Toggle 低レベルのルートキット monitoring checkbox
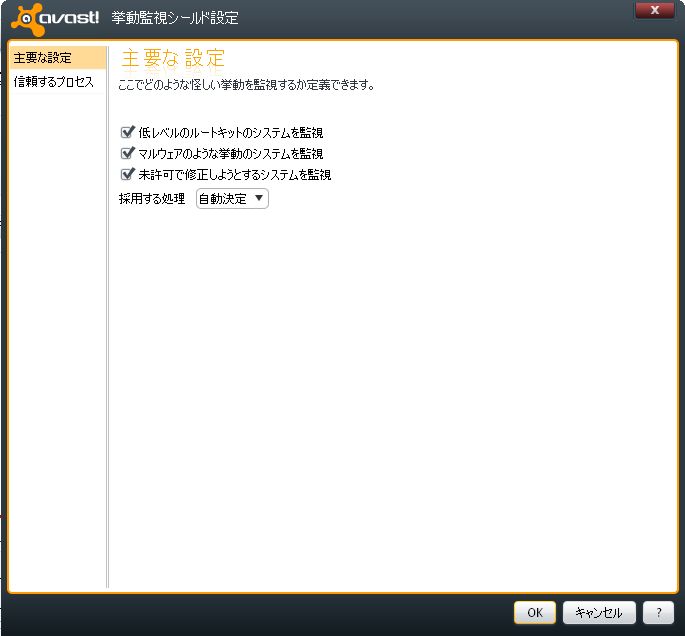The height and width of the screenshot is (636, 685). (x=127, y=132)
